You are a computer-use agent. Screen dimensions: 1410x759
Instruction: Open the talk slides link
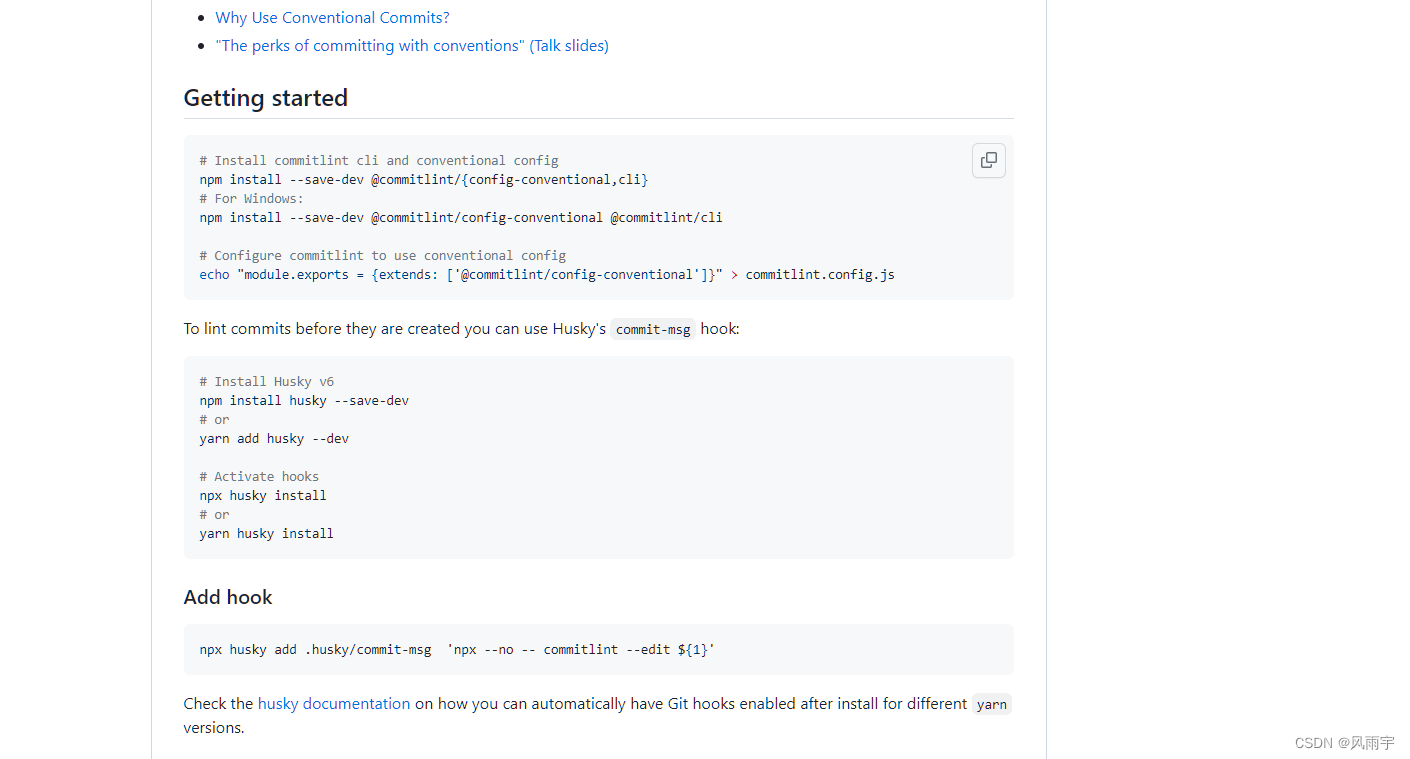[x=412, y=45]
